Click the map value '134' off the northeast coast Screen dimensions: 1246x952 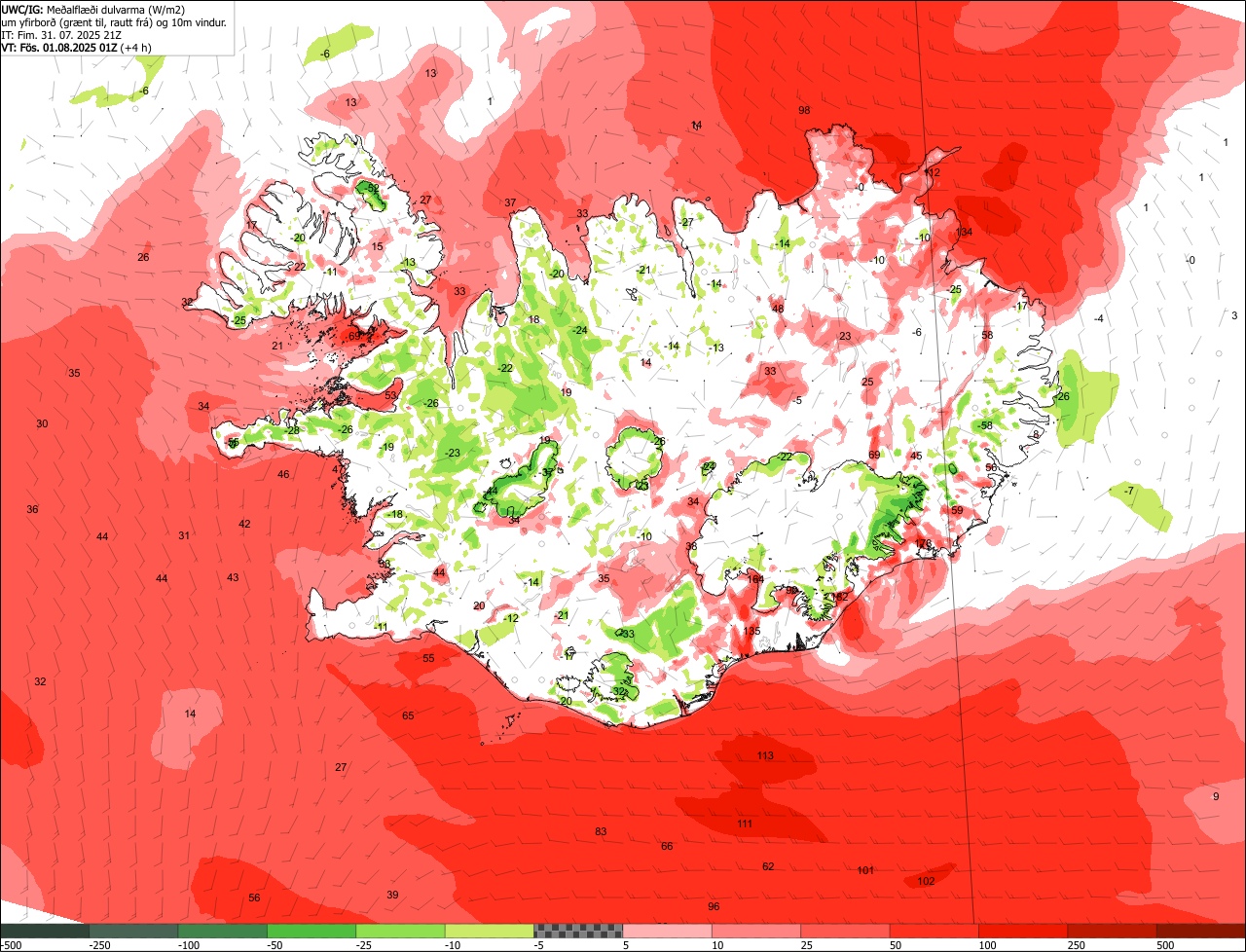click(965, 232)
